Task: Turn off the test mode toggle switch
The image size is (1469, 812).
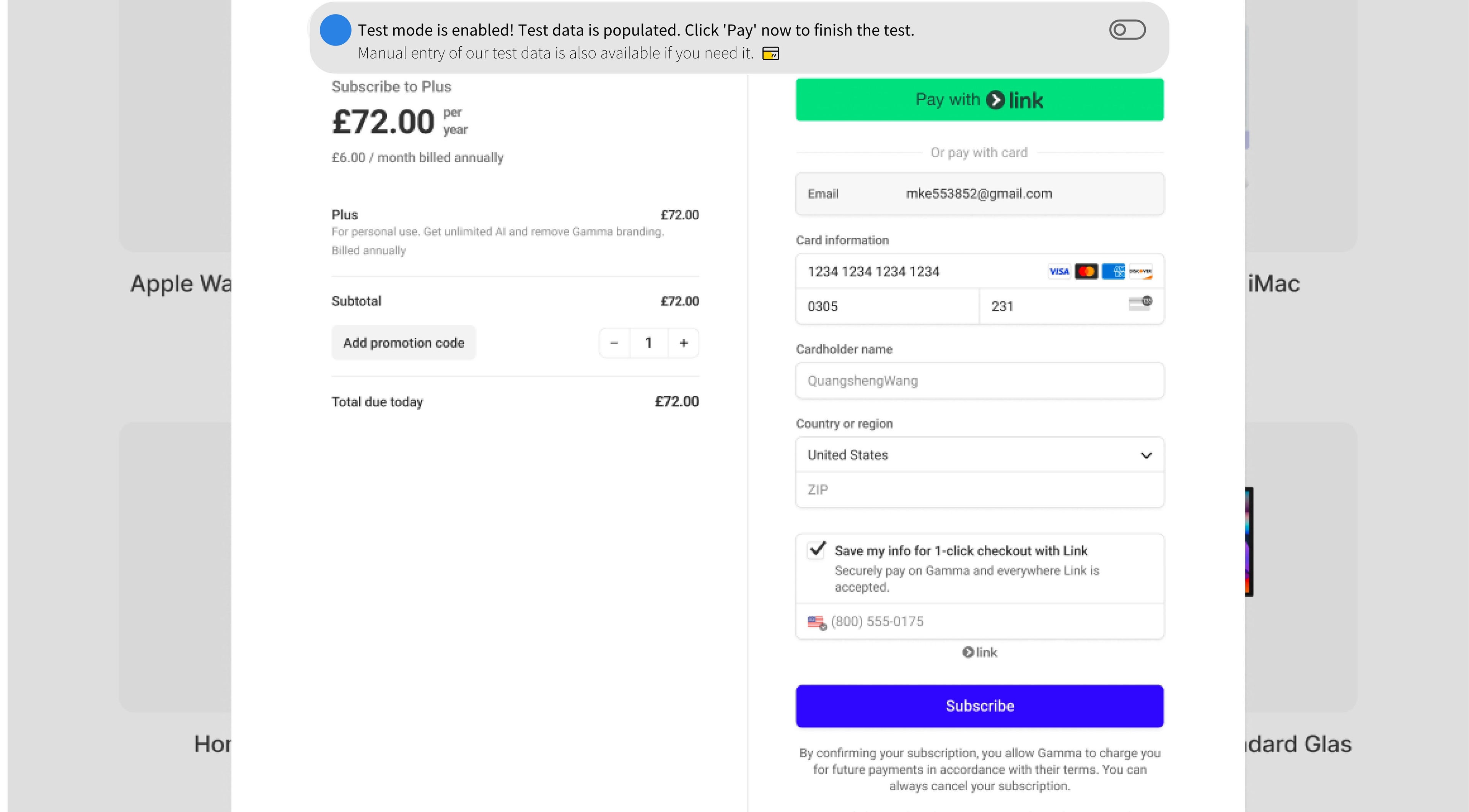Action: tap(1127, 30)
